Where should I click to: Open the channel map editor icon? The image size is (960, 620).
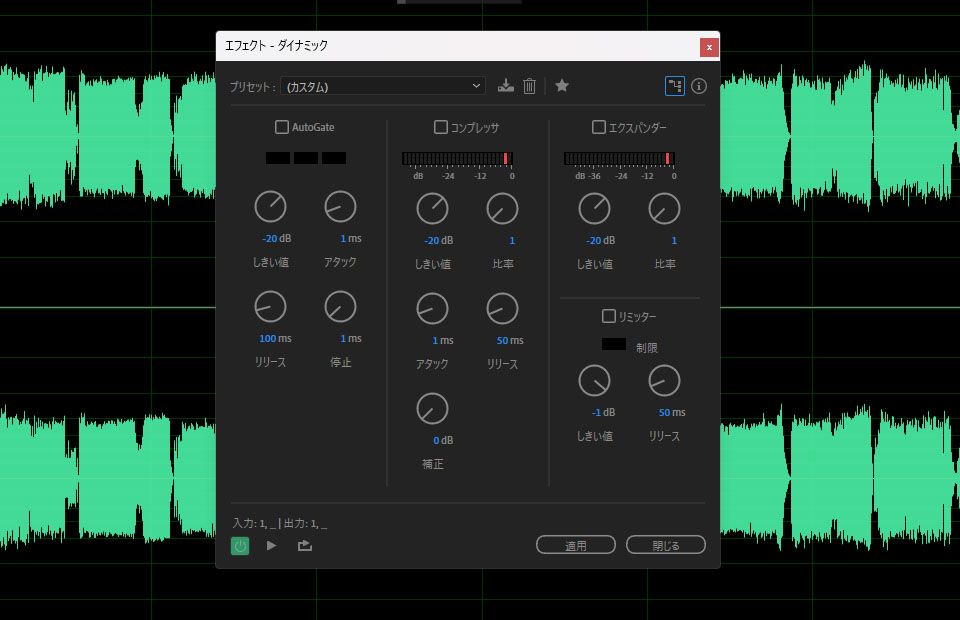pos(675,86)
